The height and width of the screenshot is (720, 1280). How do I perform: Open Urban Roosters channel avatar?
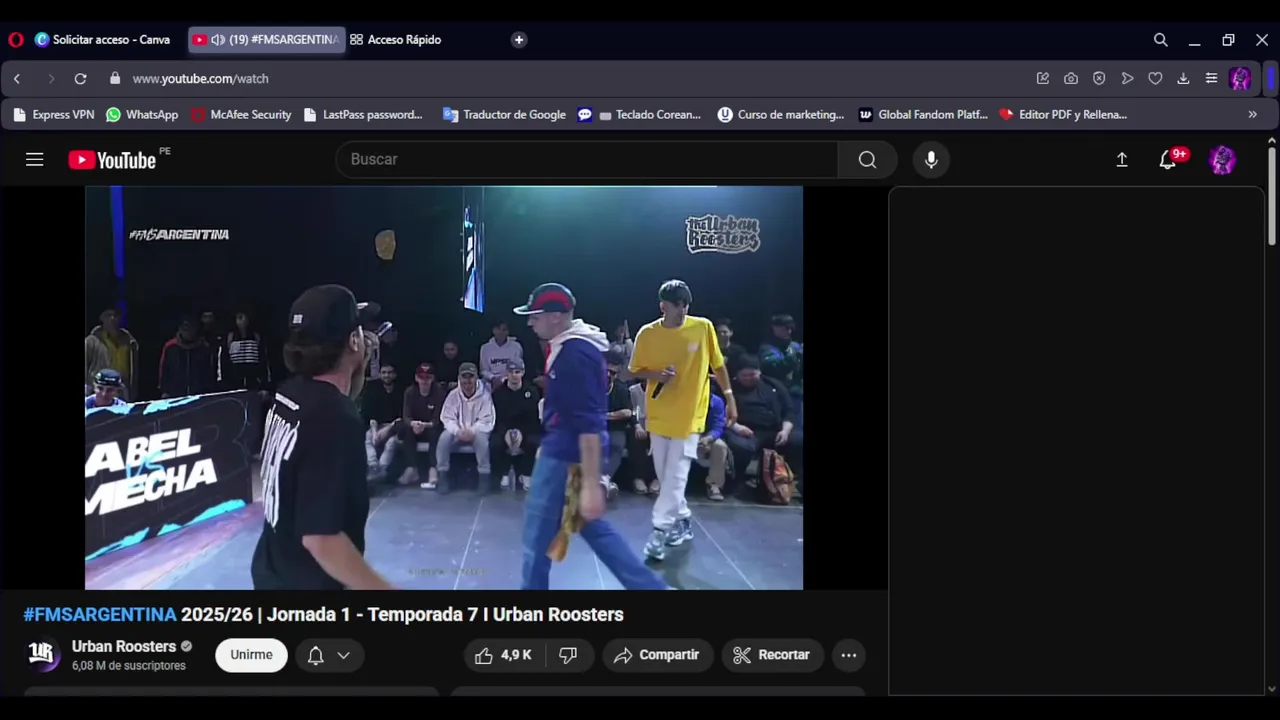[41, 654]
